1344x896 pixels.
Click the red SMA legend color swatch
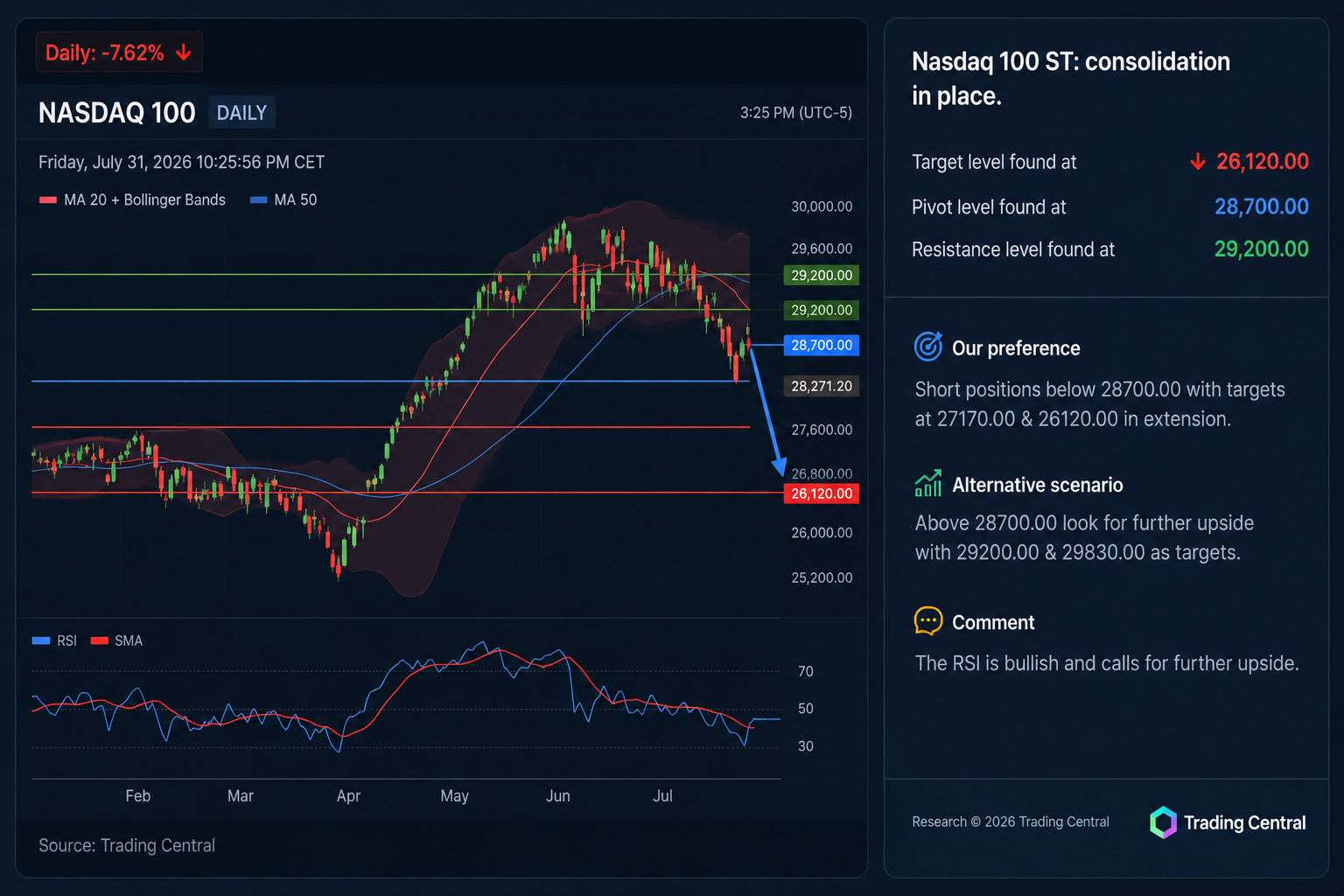(99, 640)
